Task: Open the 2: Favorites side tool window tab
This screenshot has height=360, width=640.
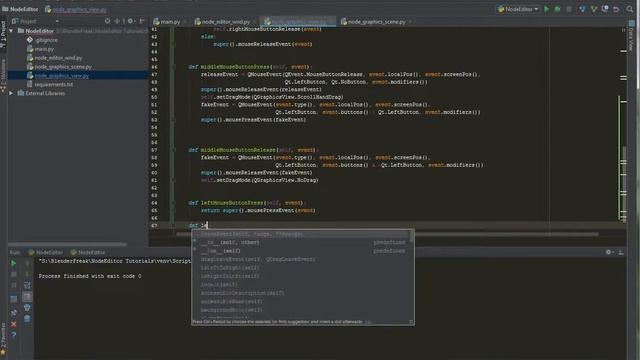Action: 3,338
